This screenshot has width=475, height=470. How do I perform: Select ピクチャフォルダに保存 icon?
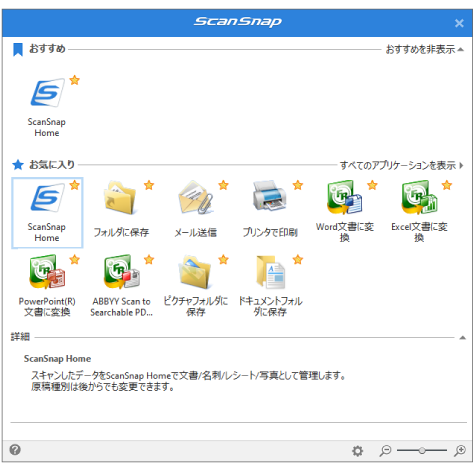196,272
